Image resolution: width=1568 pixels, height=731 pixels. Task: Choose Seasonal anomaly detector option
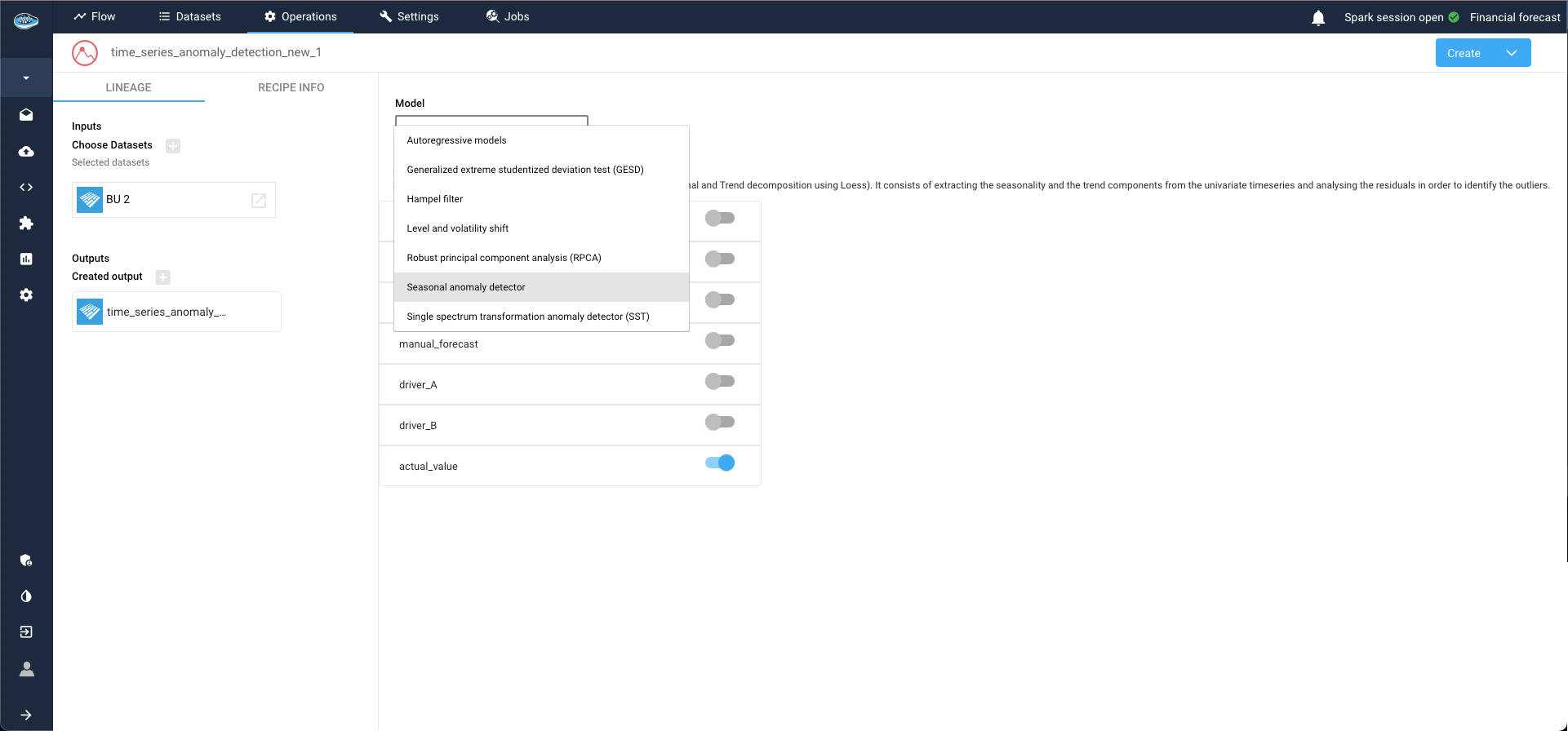pyautogui.click(x=466, y=287)
